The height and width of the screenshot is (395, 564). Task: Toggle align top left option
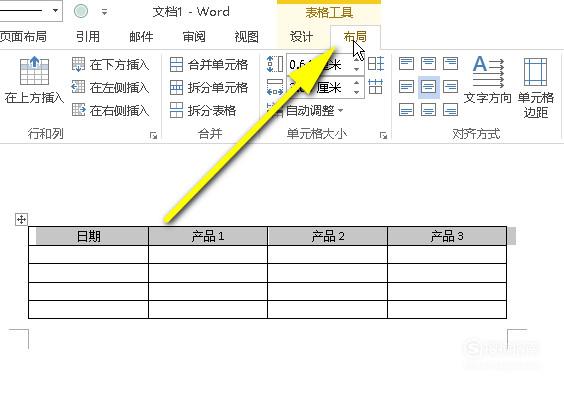pos(406,64)
